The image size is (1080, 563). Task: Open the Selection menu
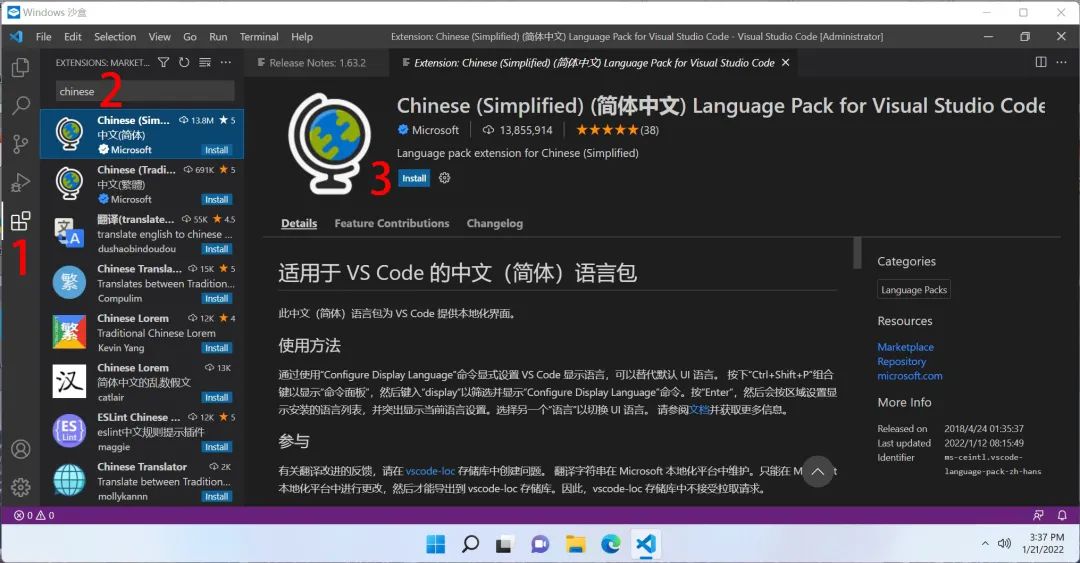coord(114,37)
